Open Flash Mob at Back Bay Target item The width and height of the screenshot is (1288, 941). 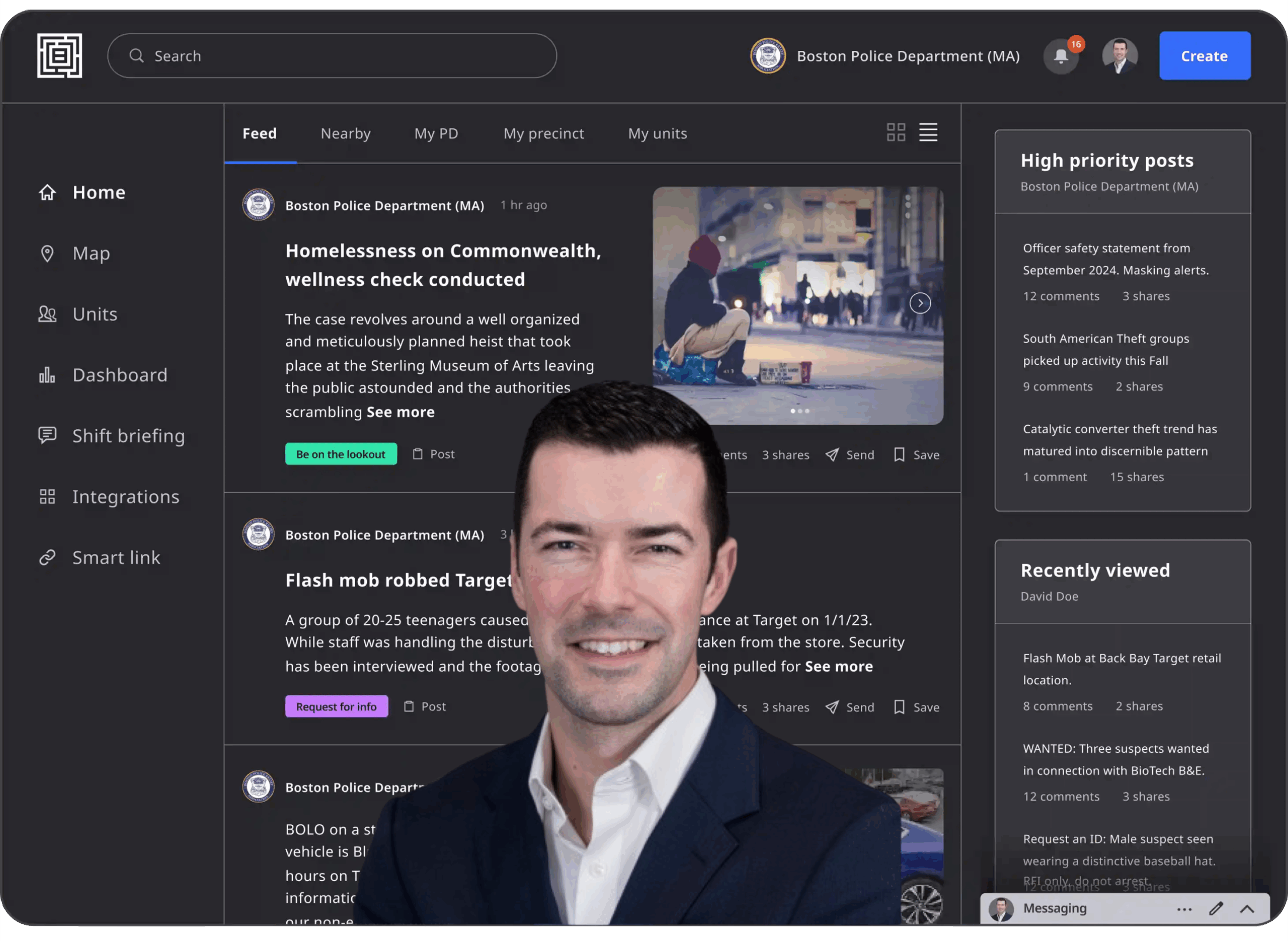[x=1122, y=669]
